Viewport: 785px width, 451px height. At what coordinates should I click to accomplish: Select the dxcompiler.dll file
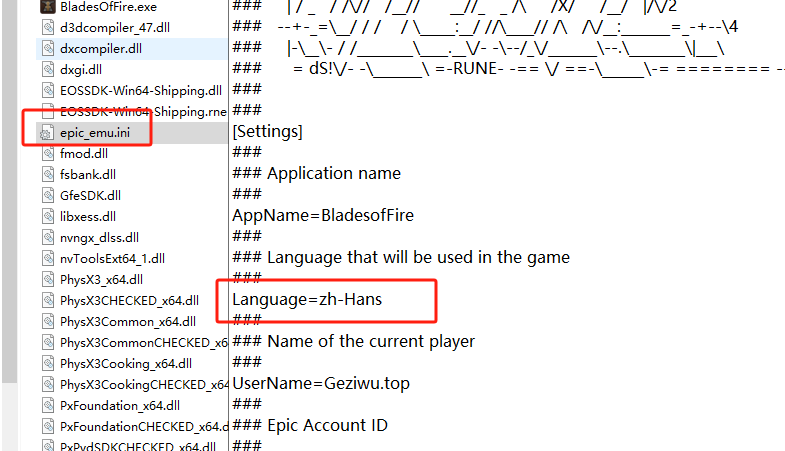point(101,49)
